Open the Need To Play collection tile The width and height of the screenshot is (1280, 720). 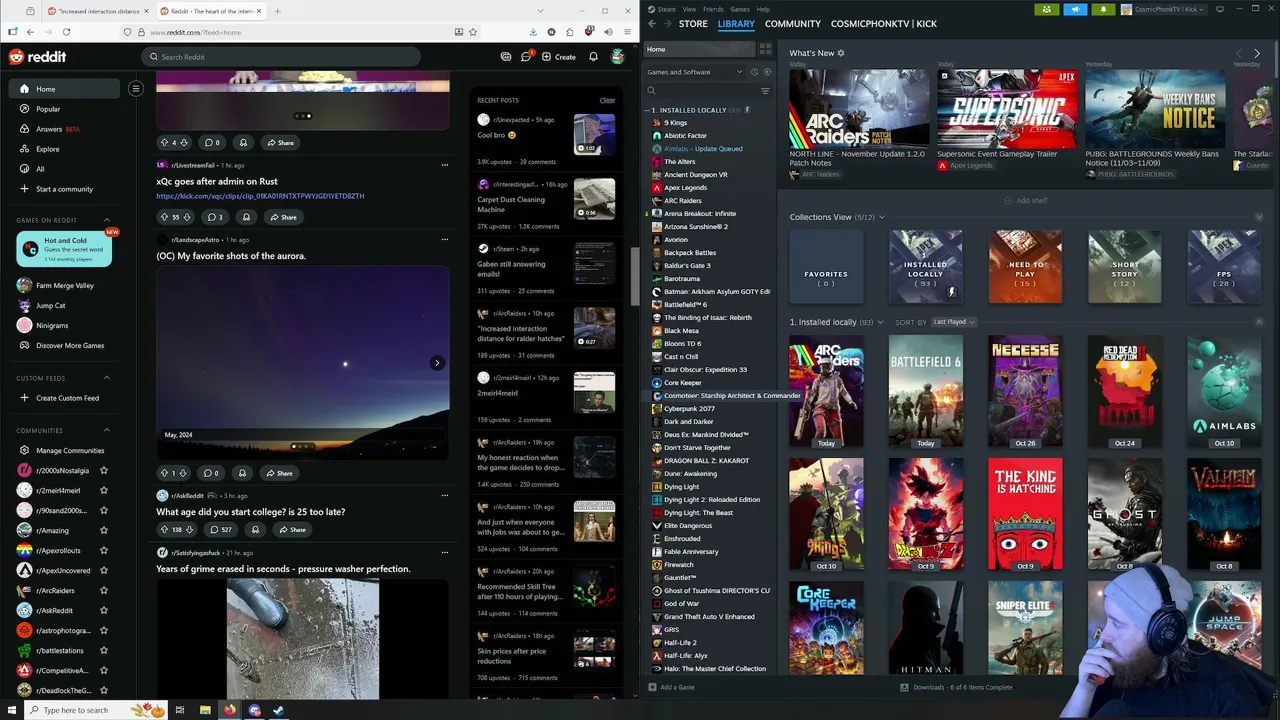(1025, 267)
